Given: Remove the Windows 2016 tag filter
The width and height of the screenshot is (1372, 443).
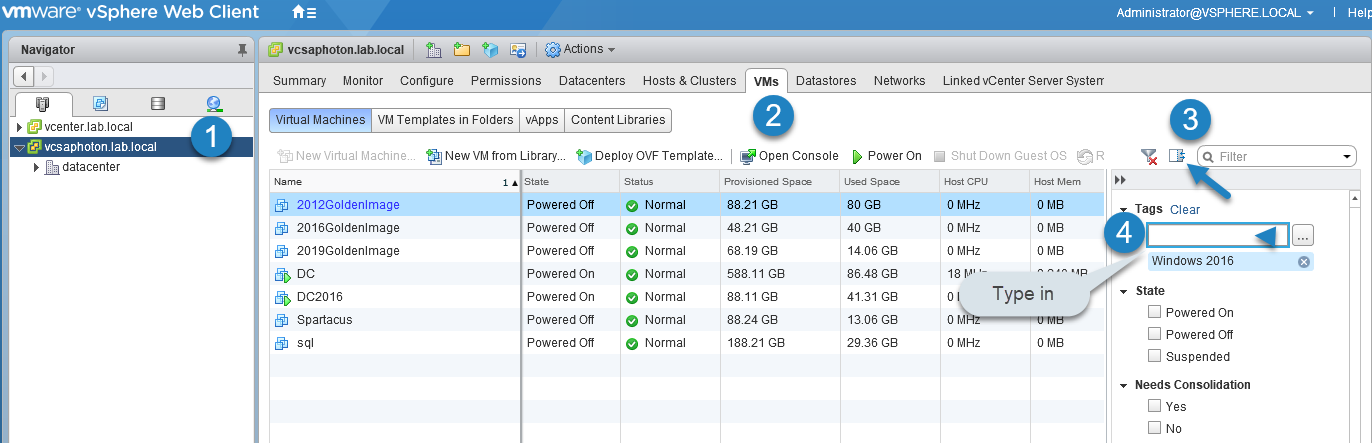Looking at the screenshot, I should 1304,261.
